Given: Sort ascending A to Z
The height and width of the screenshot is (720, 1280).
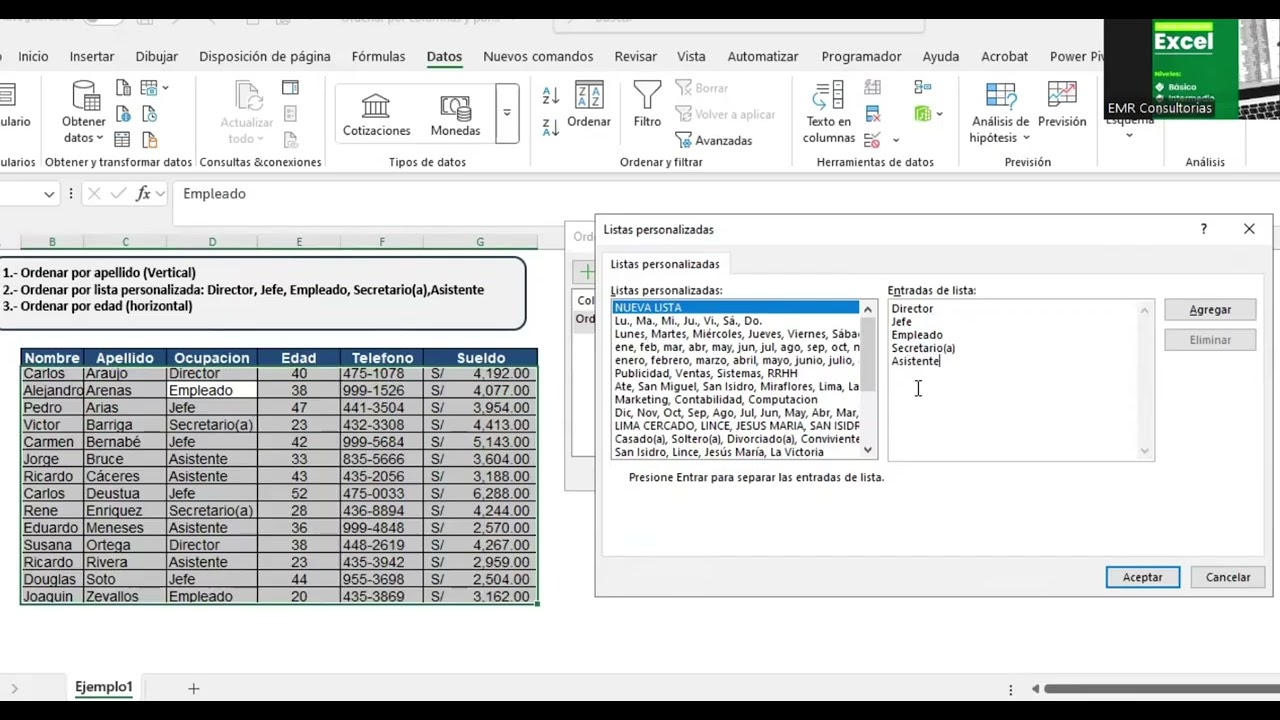Looking at the screenshot, I should 550,96.
